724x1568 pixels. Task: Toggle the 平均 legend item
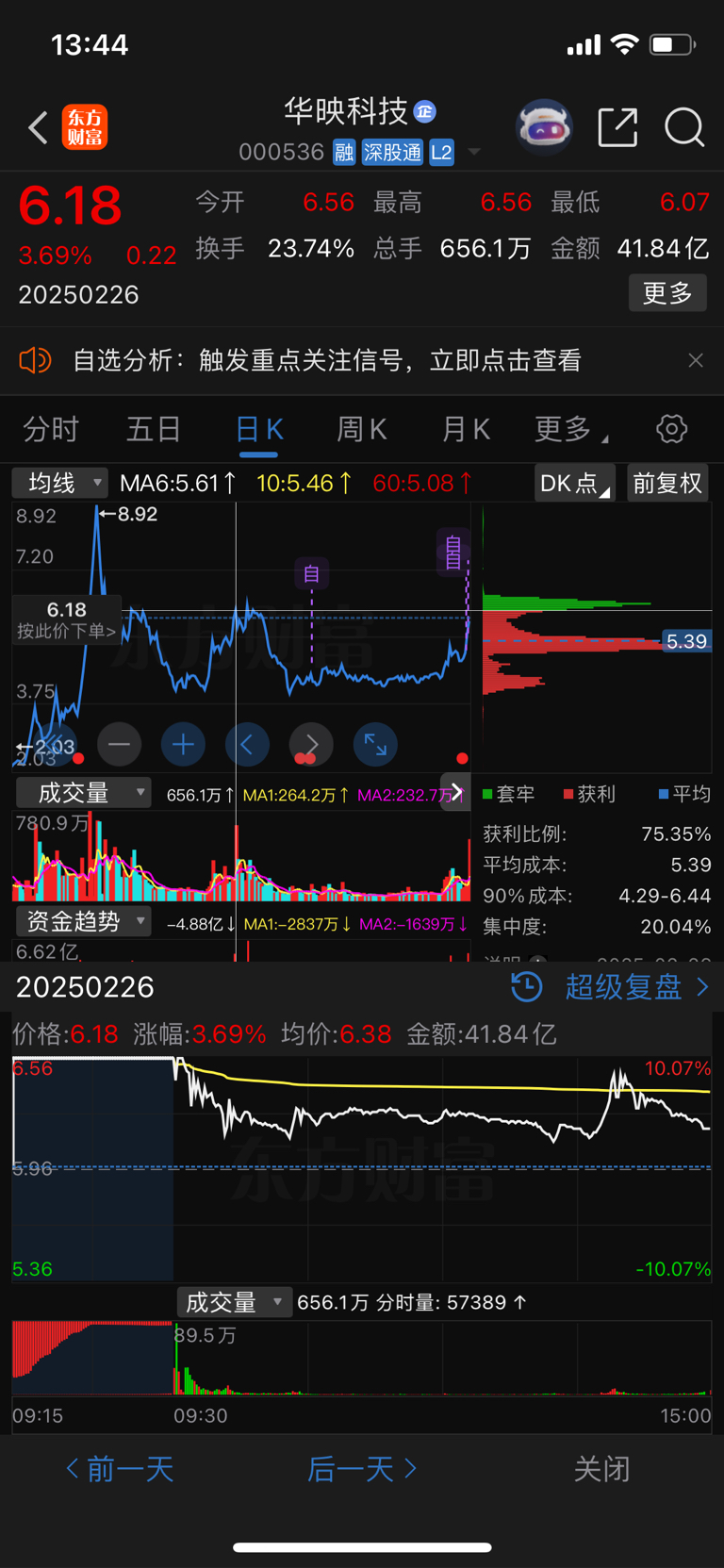click(684, 794)
